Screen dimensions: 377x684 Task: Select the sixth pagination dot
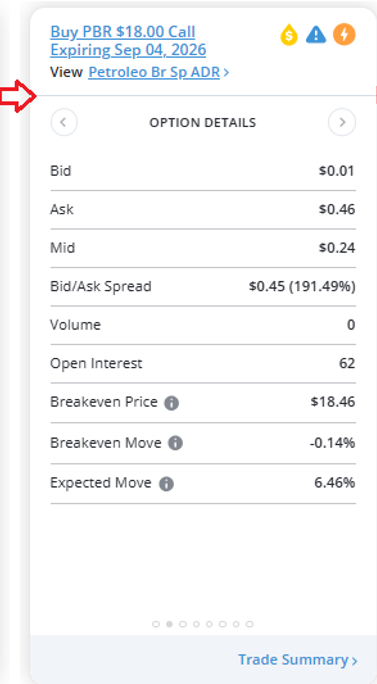click(223, 624)
